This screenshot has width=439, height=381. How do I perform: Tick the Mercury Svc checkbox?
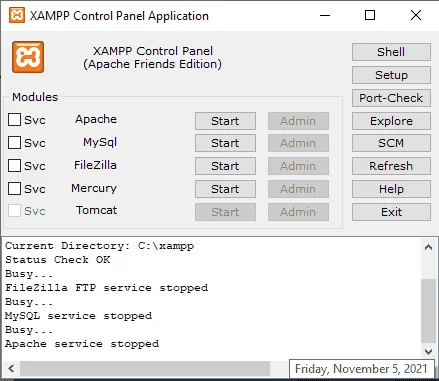pyautogui.click(x=14, y=188)
